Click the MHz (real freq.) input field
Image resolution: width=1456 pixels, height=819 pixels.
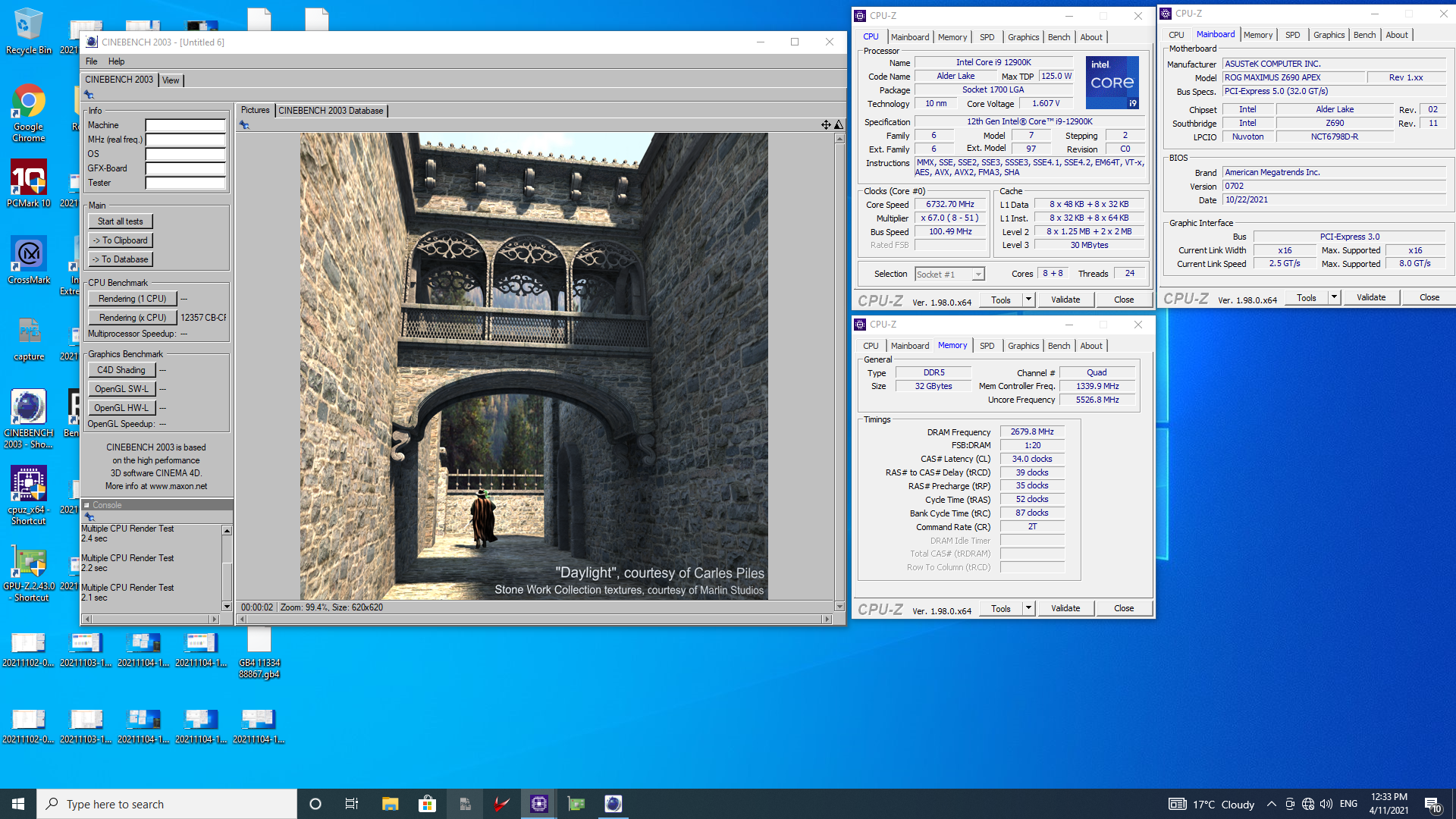click(185, 140)
